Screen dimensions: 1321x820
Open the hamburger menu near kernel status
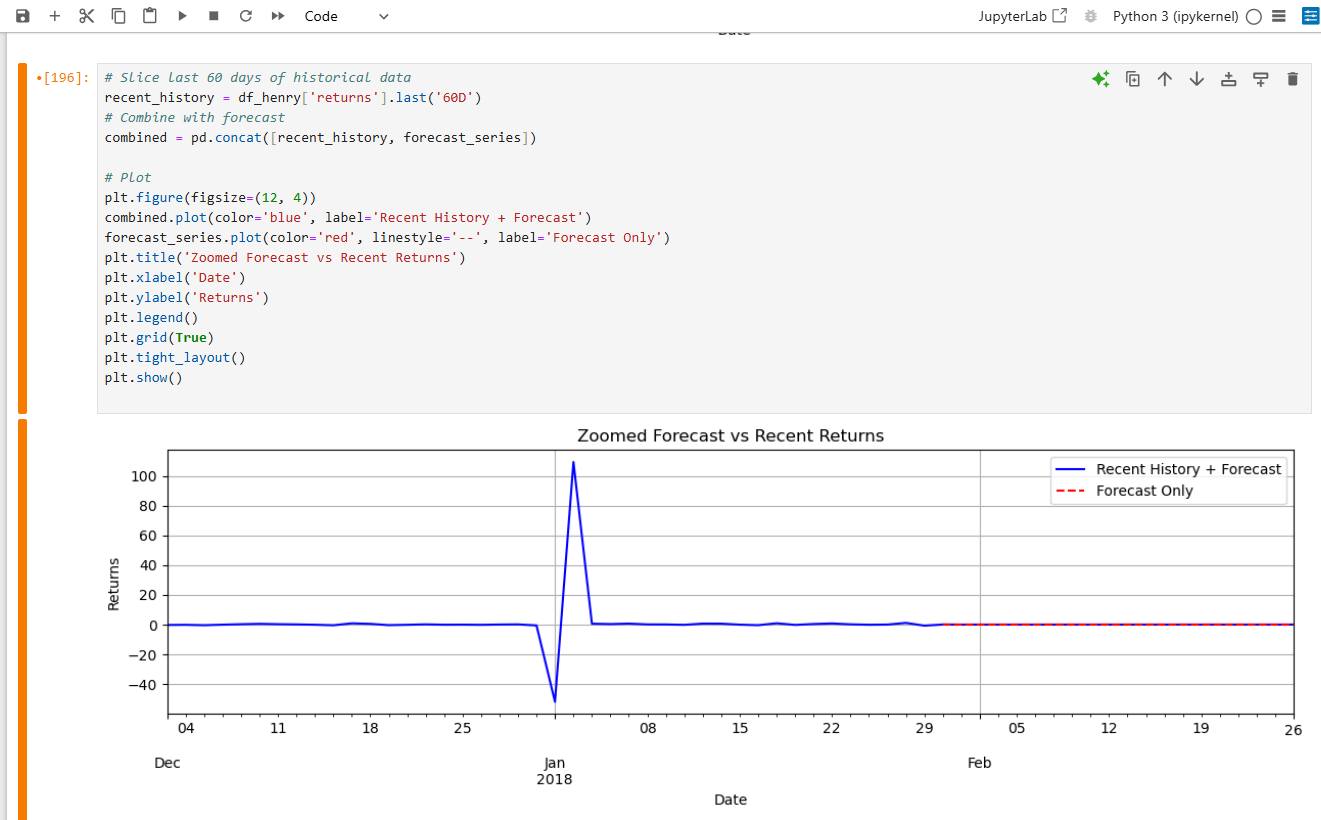(1279, 16)
